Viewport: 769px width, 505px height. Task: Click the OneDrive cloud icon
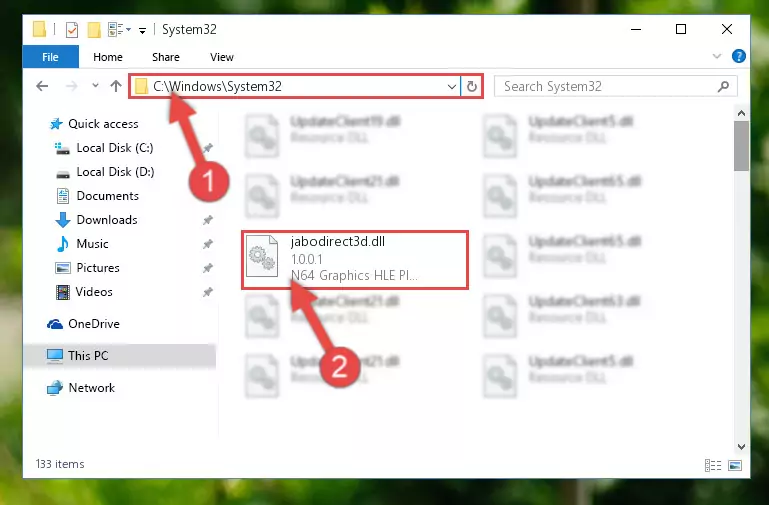(x=55, y=324)
